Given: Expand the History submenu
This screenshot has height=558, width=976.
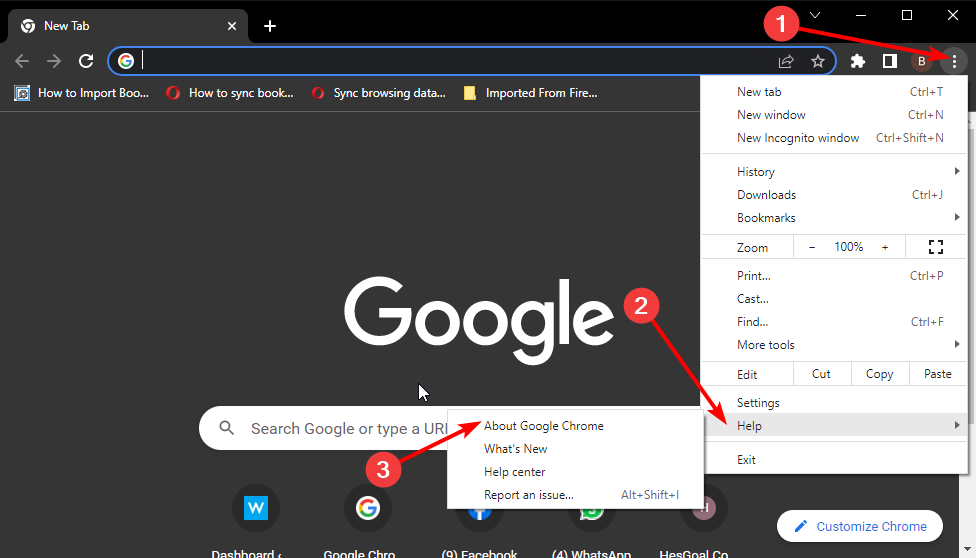Looking at the screenshot, I should [834, 171].
